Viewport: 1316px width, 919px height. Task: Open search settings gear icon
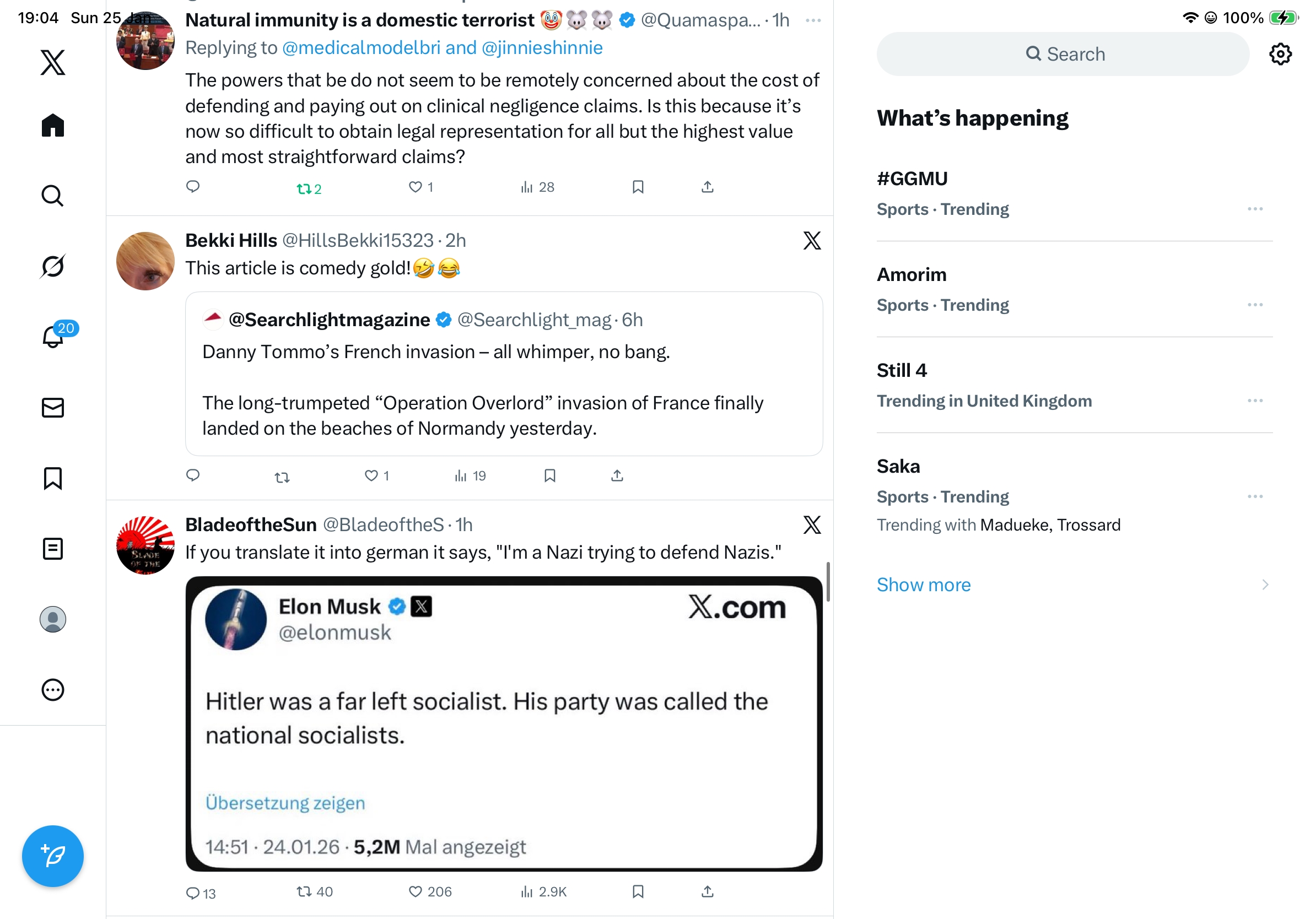[x=1280, y=55]
